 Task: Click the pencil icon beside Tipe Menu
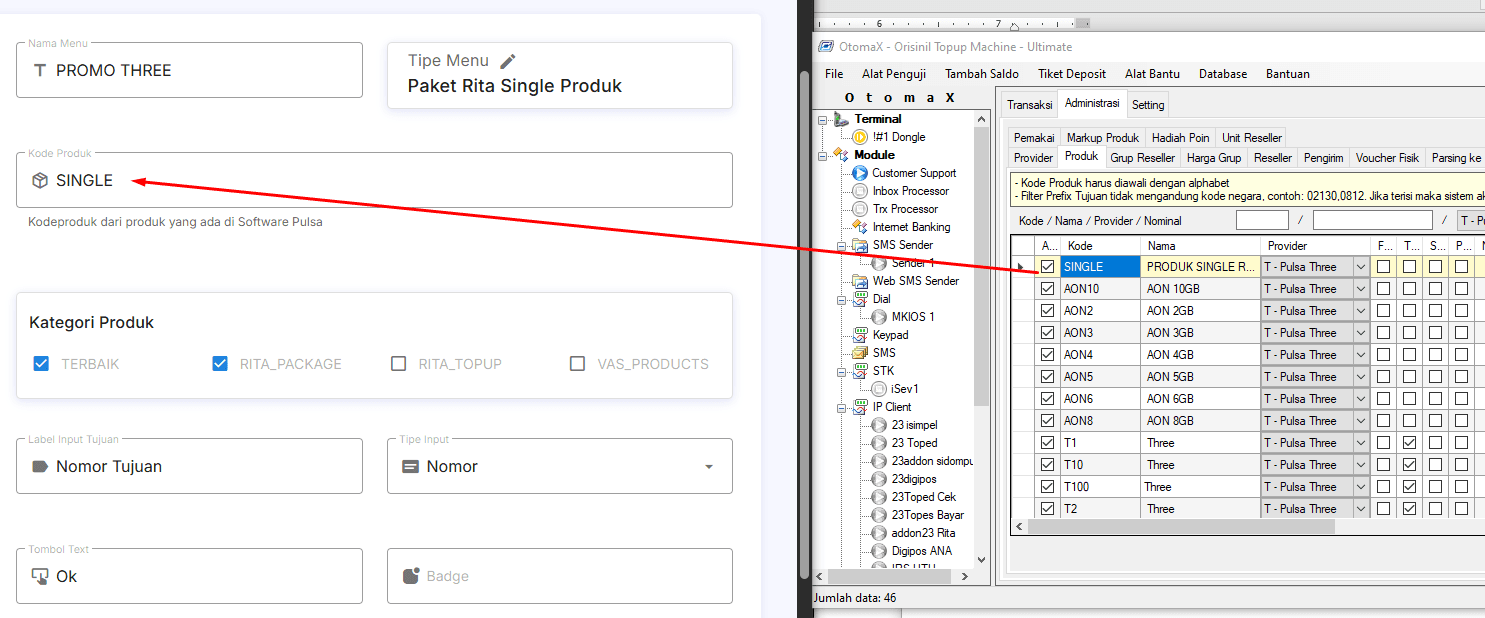pyautogui.click(x=508, y=62)
